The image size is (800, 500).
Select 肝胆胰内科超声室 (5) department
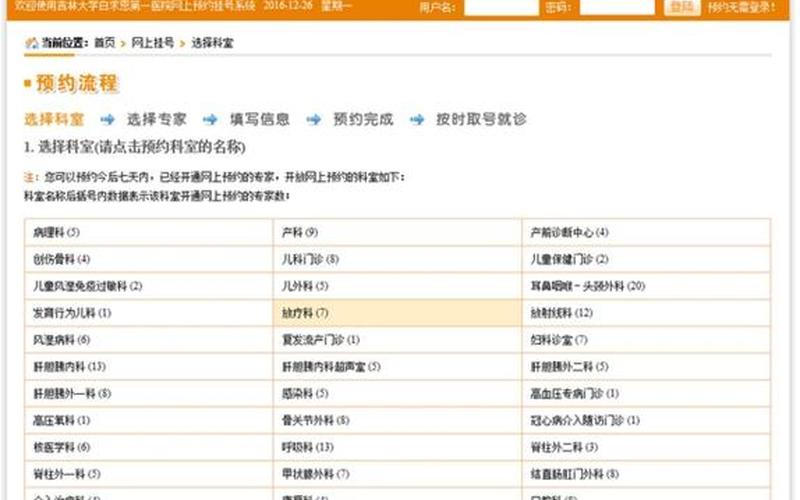[x=331, y=367]
